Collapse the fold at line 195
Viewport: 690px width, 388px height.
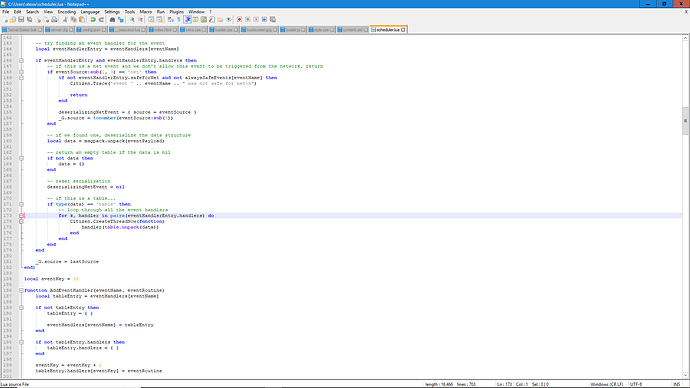point(21,342)
